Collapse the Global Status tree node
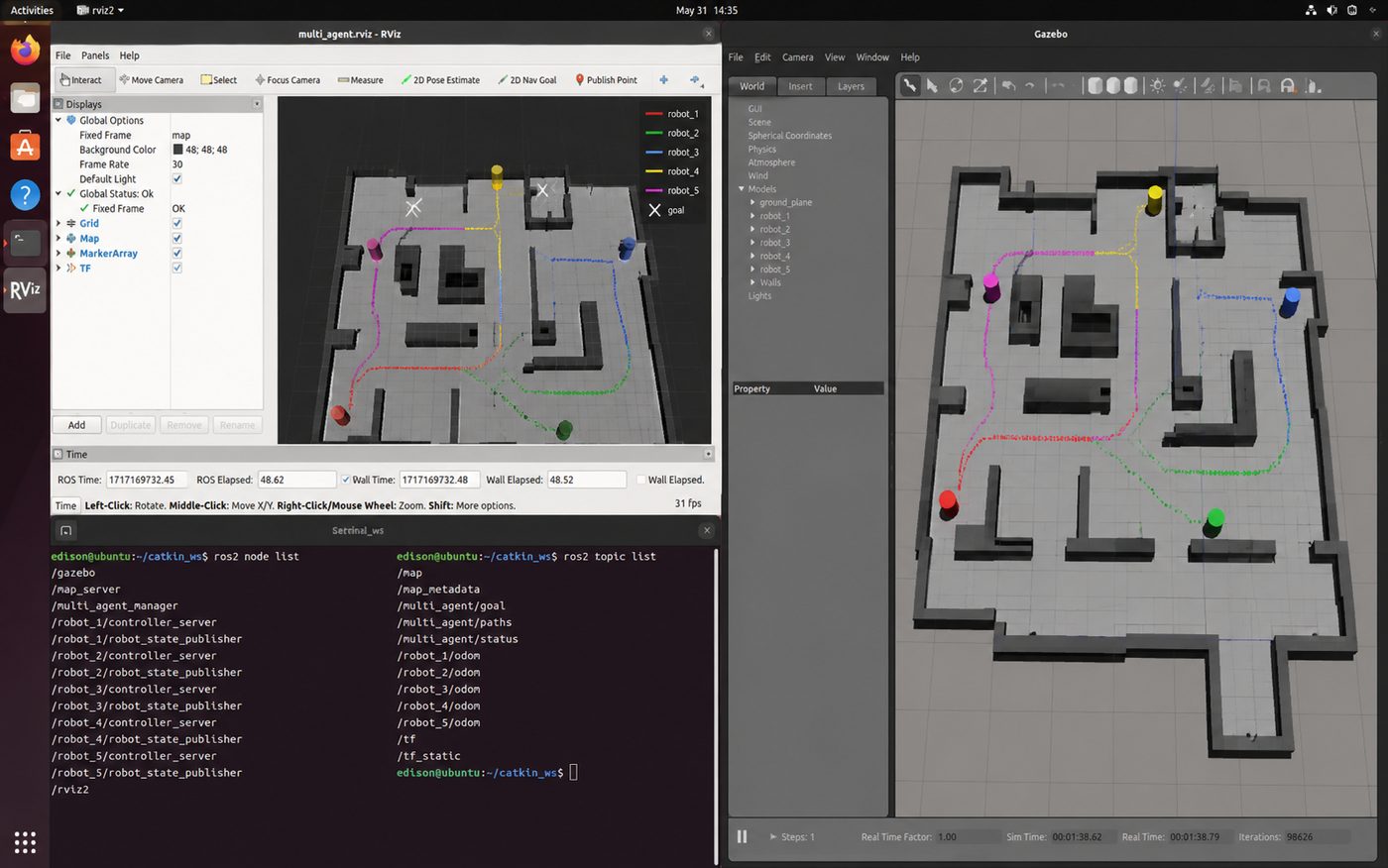This screenshot has width=1388, height=868. 58,194
